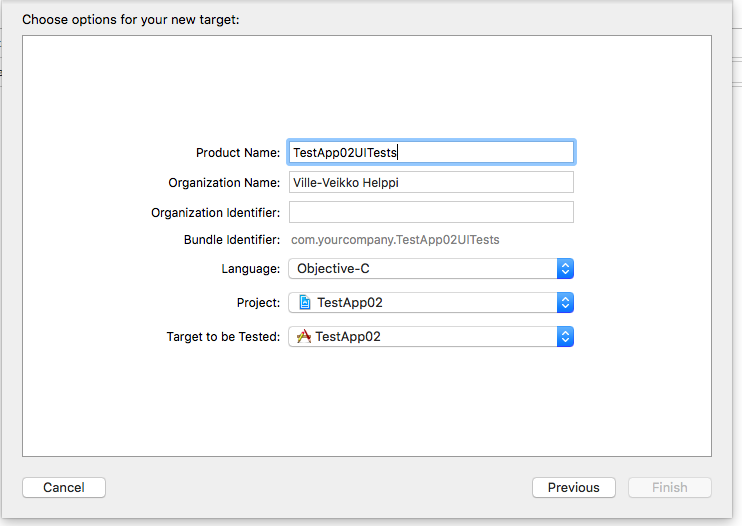The height and width of the screenshot is (526, 742).
Task: Click the "Product Name:" label
Action: [x=238, y=153]
